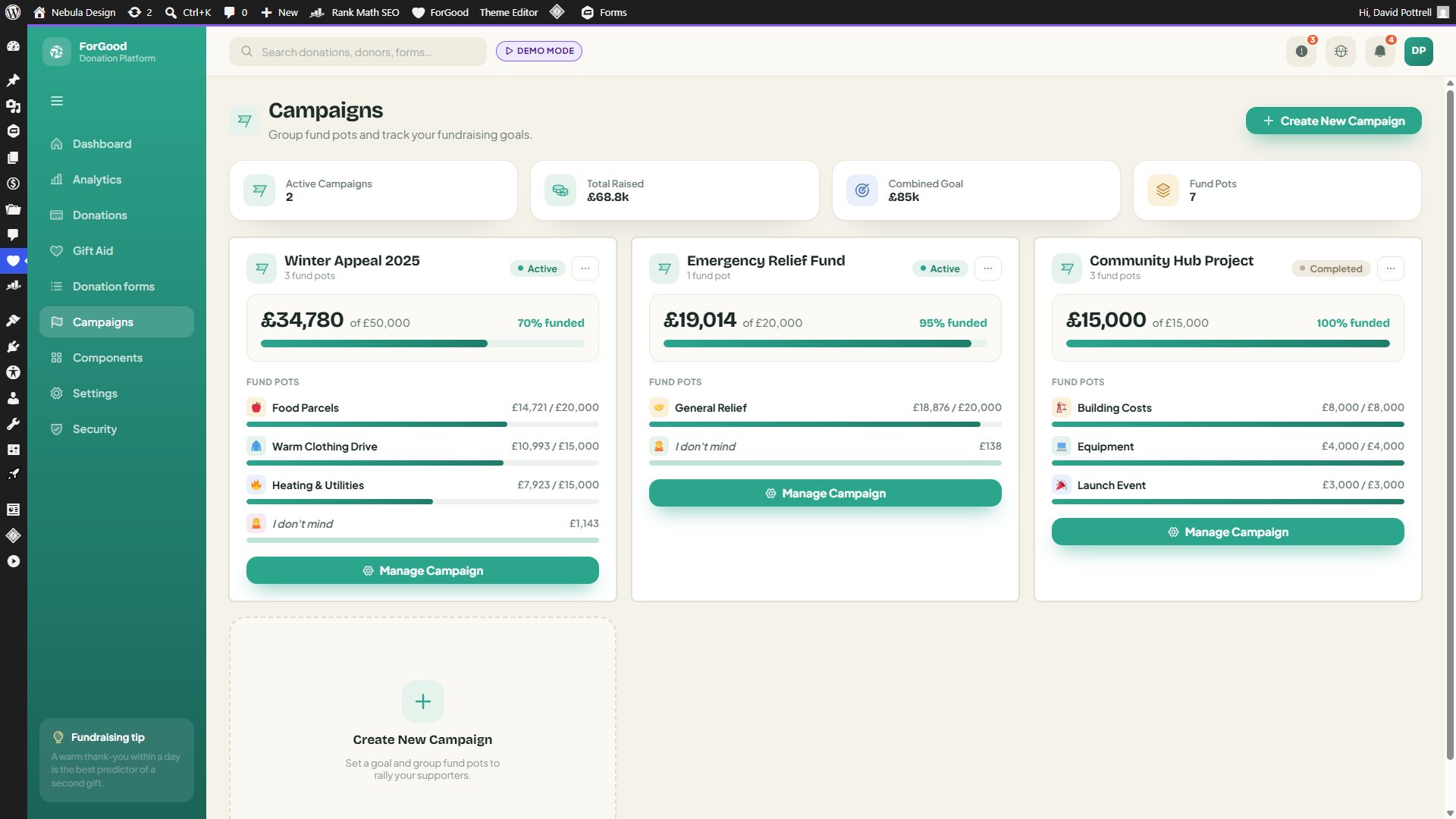Manage the Emergency Relief Fund campaign
Screen dimensions: 1456x819
click(x=825, y=493)
